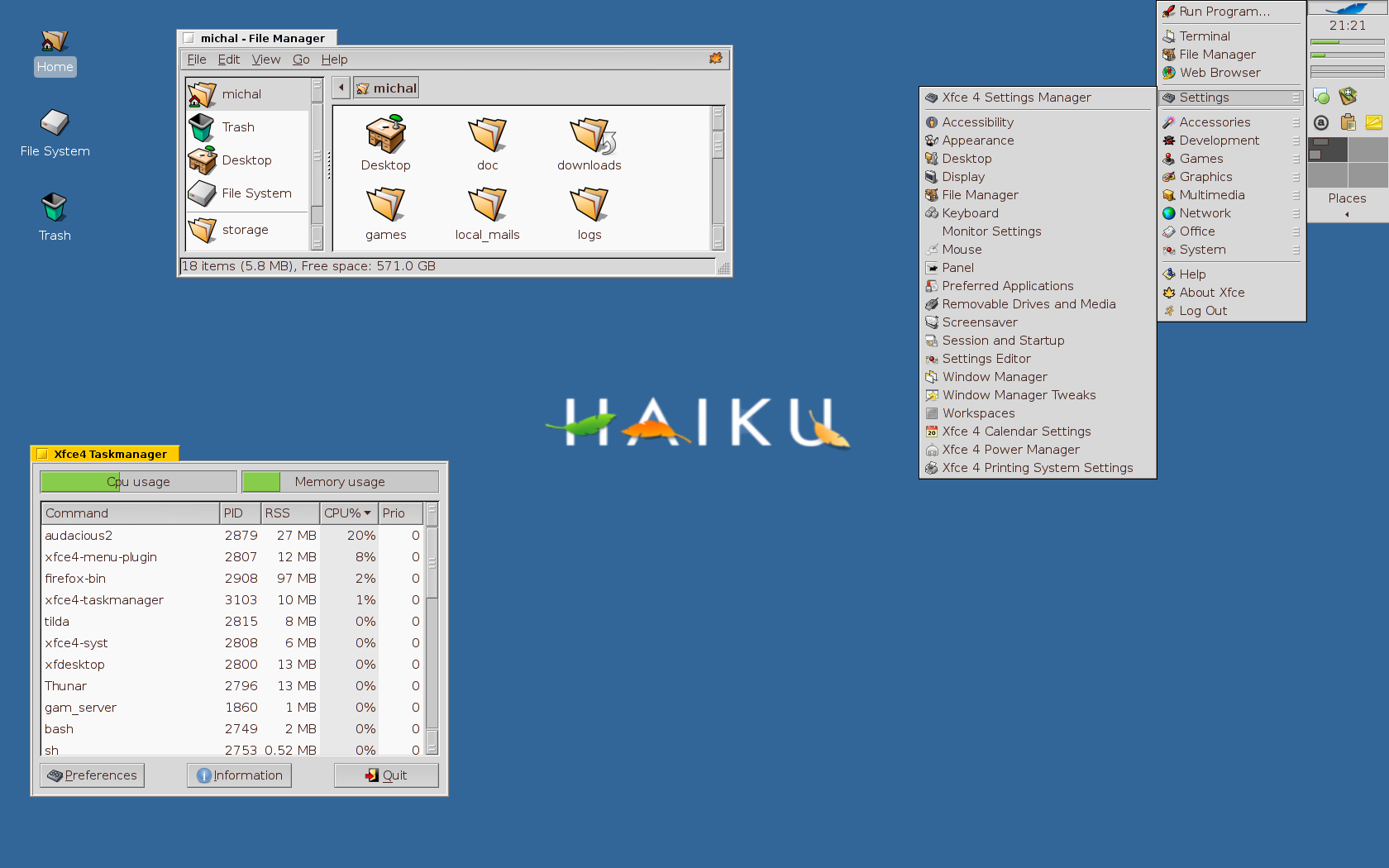
Task: Expand the Accessories submenu
Action: coord(1231,122)
